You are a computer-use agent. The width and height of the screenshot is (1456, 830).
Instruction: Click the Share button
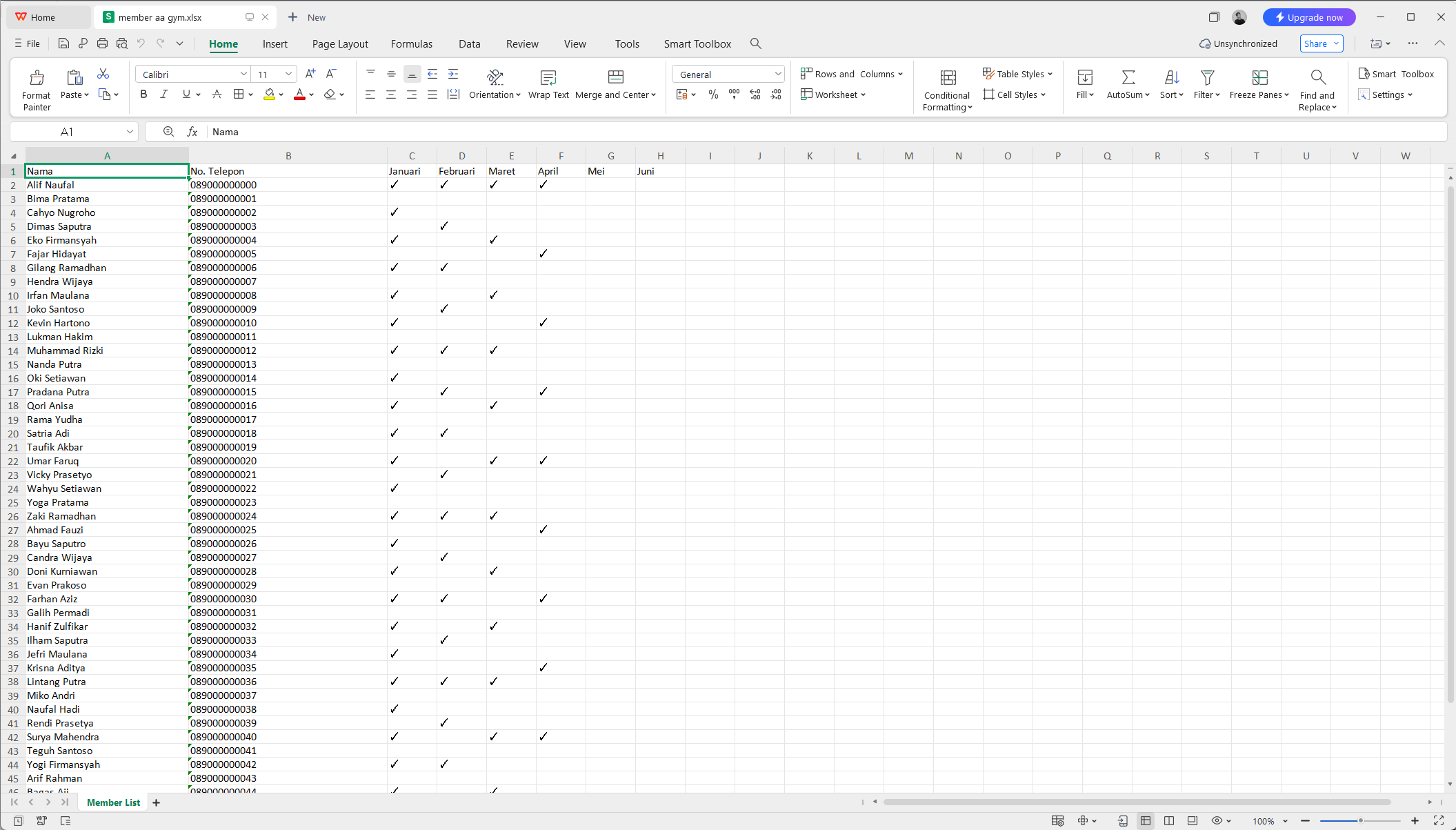[1315, 43]
